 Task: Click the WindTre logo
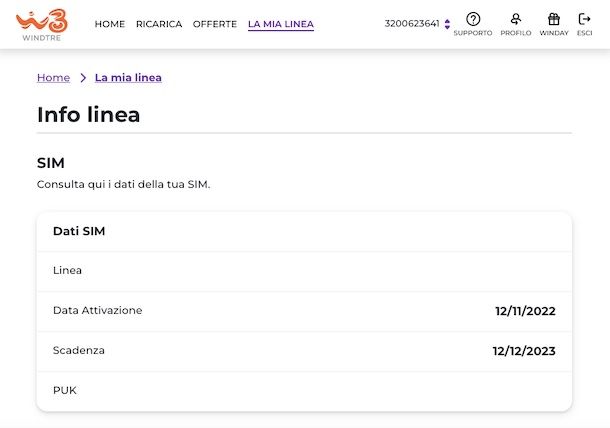[x=41, y=23]
